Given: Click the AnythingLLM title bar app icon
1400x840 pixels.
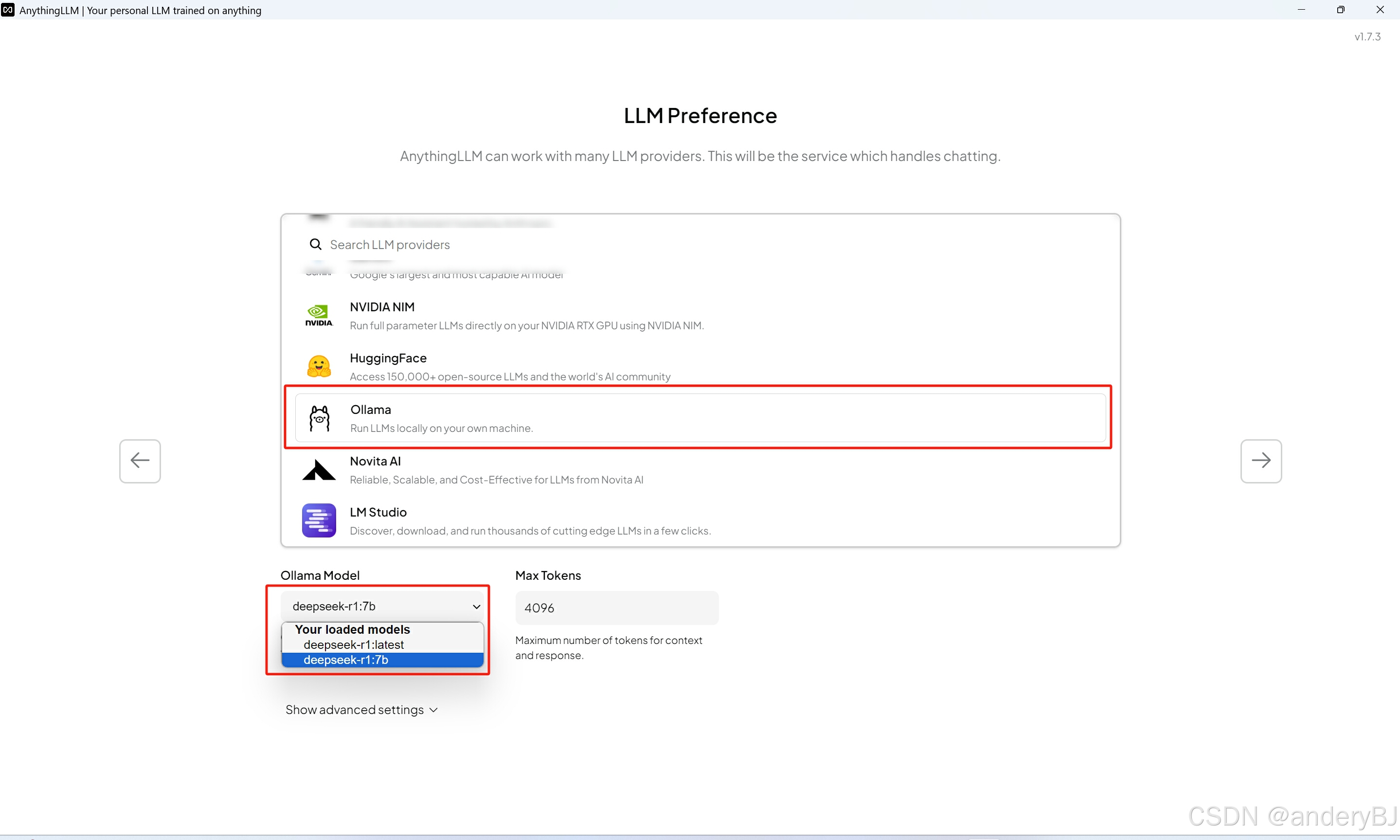Looking at the screenshot, I should (8, 10).
